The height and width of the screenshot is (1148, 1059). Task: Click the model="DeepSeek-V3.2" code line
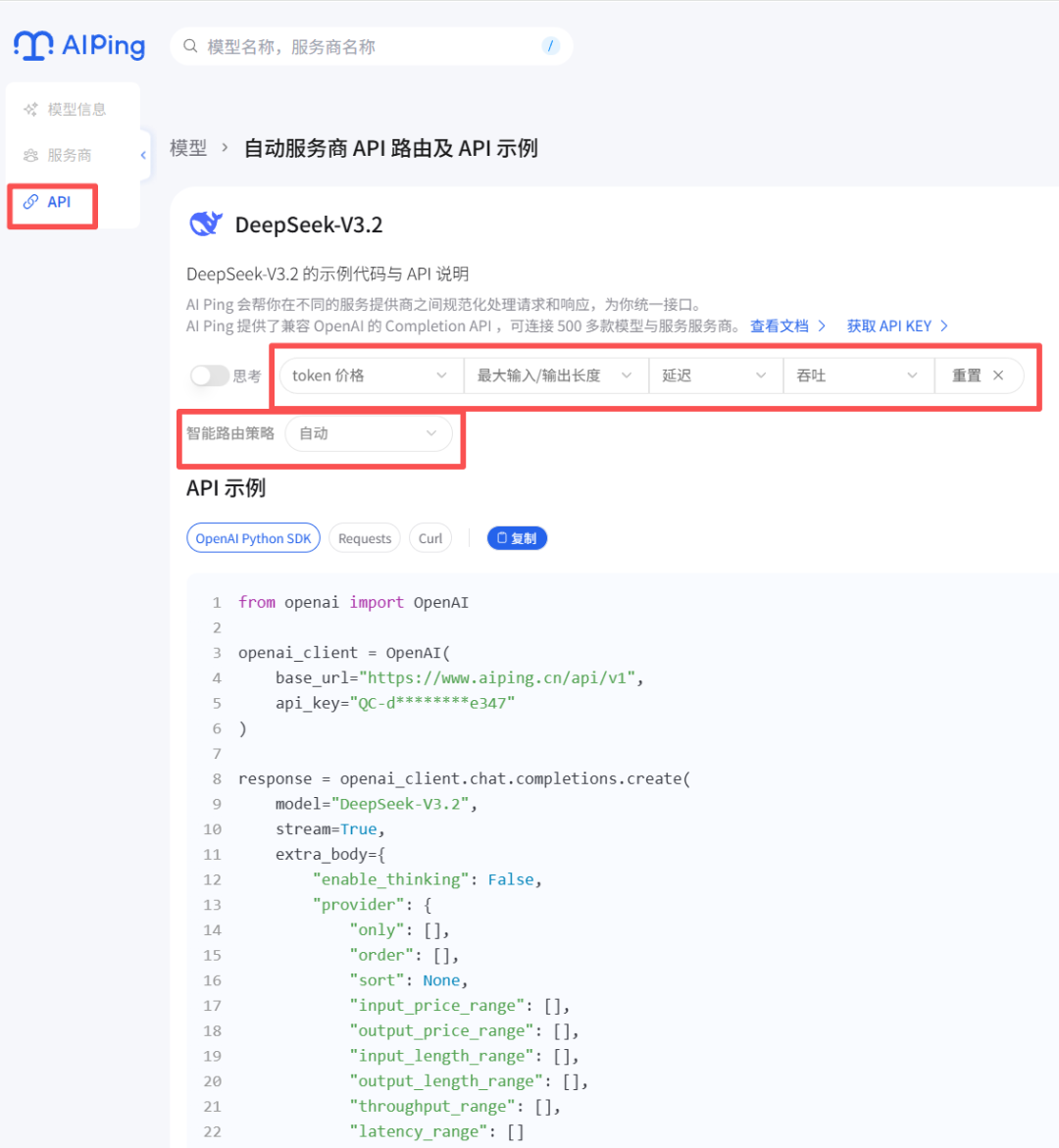[x=377, y=804]
